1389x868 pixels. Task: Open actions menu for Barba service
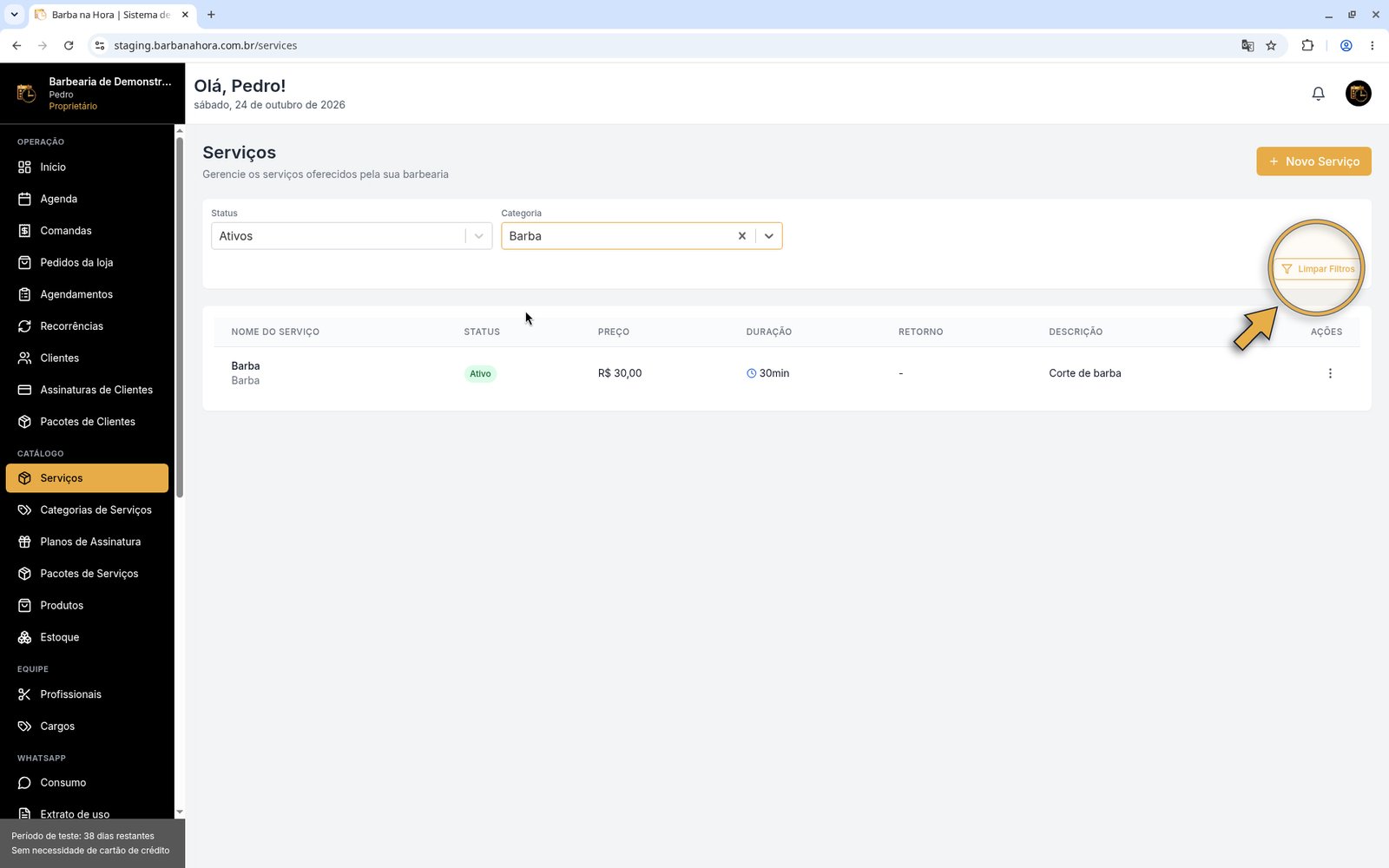click(x=1329, y=373)
